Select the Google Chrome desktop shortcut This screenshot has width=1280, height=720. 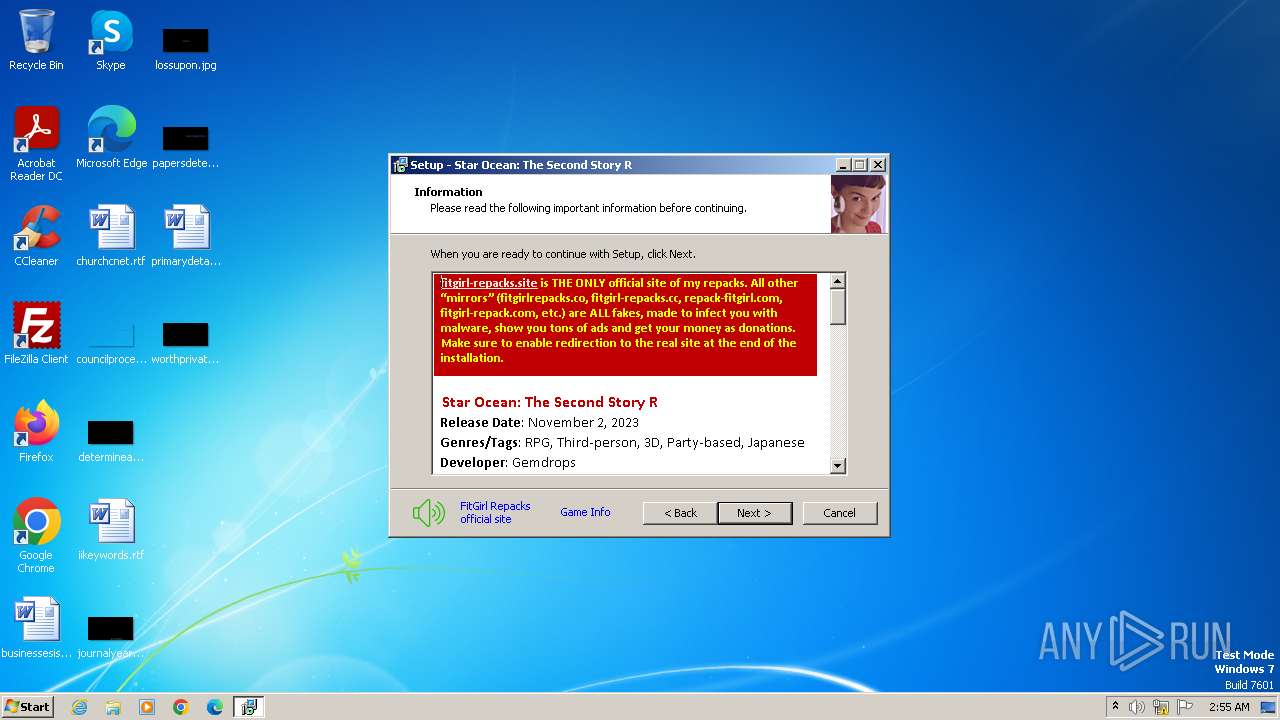click(36, 536)
